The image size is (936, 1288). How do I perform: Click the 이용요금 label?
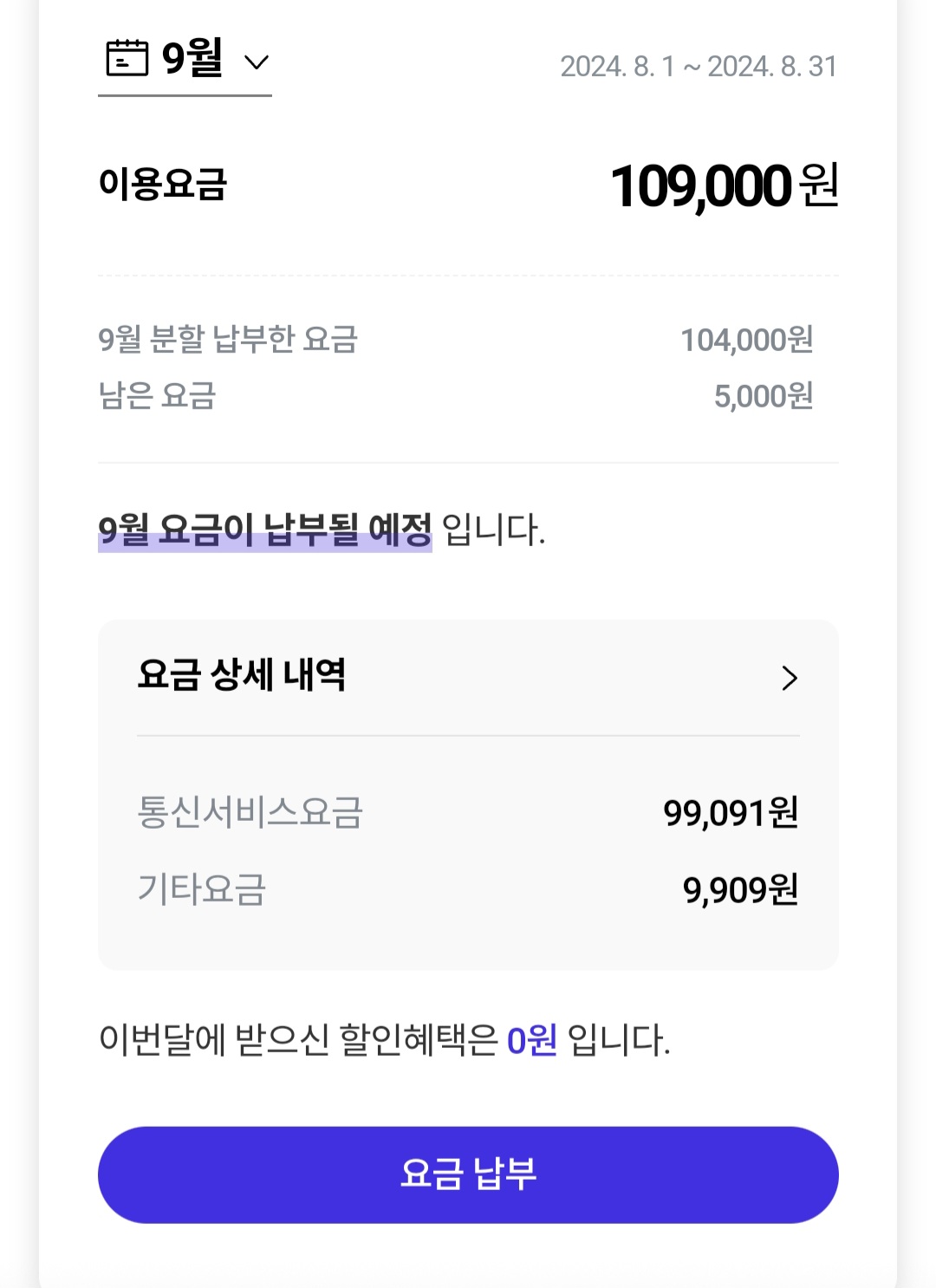pos(163,185)
